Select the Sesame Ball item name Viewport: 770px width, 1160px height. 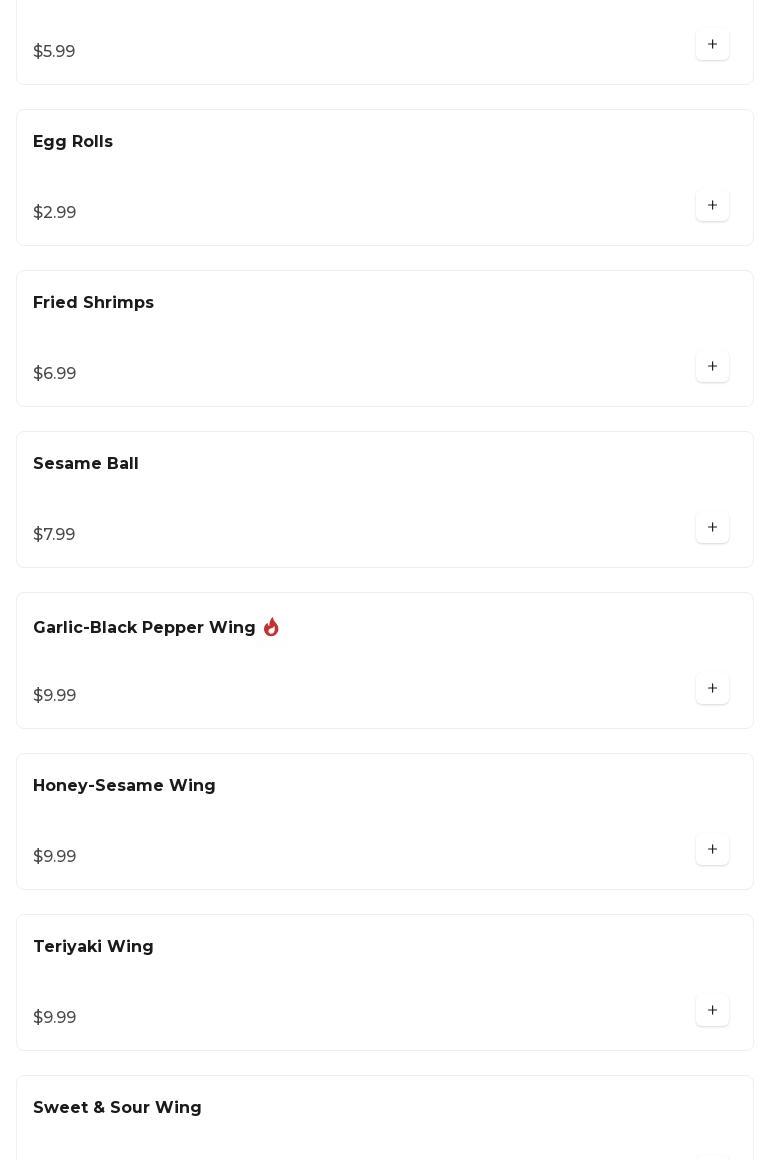coord(86,463)
